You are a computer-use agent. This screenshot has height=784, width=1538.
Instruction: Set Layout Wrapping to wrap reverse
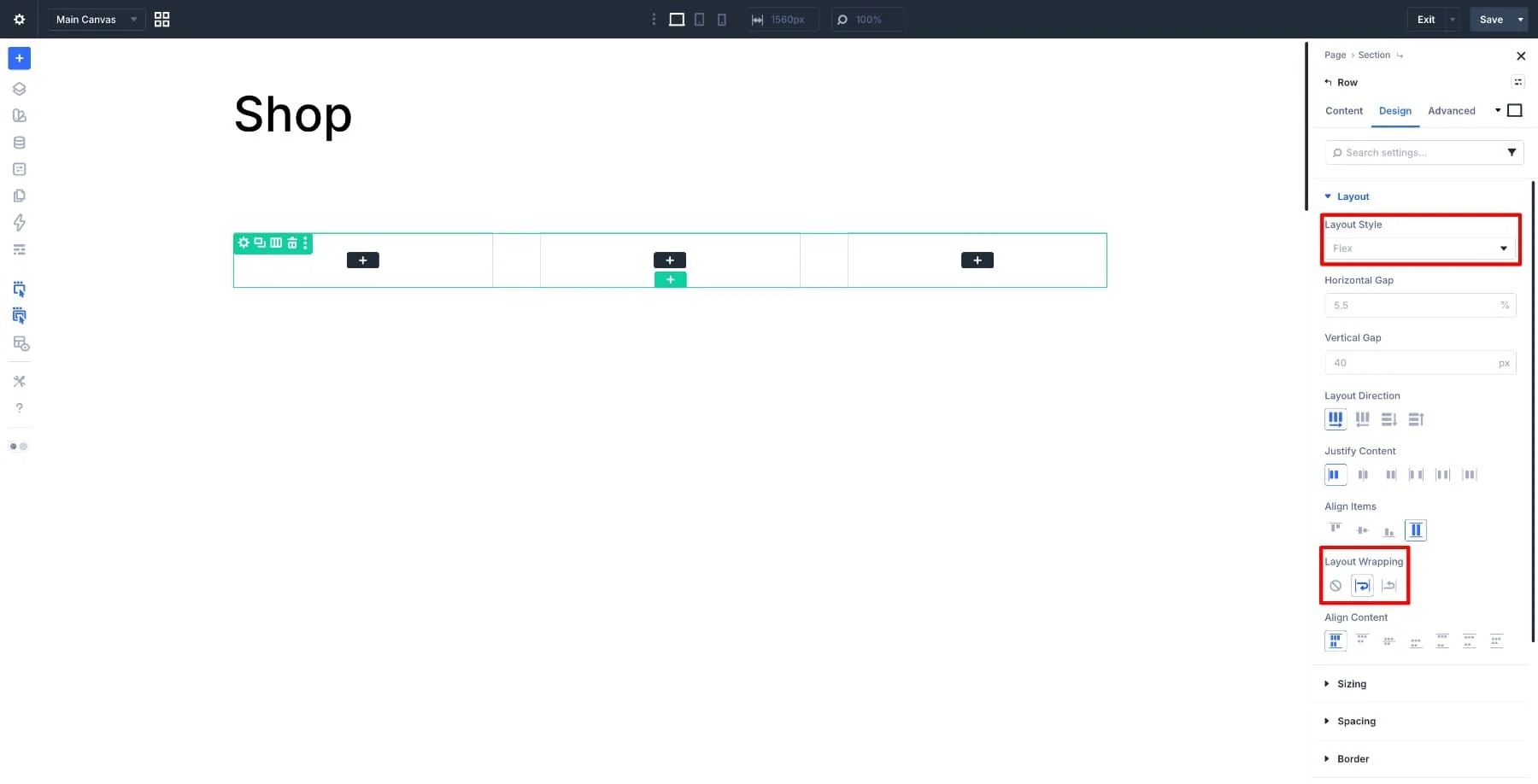tap(1389, 586)
